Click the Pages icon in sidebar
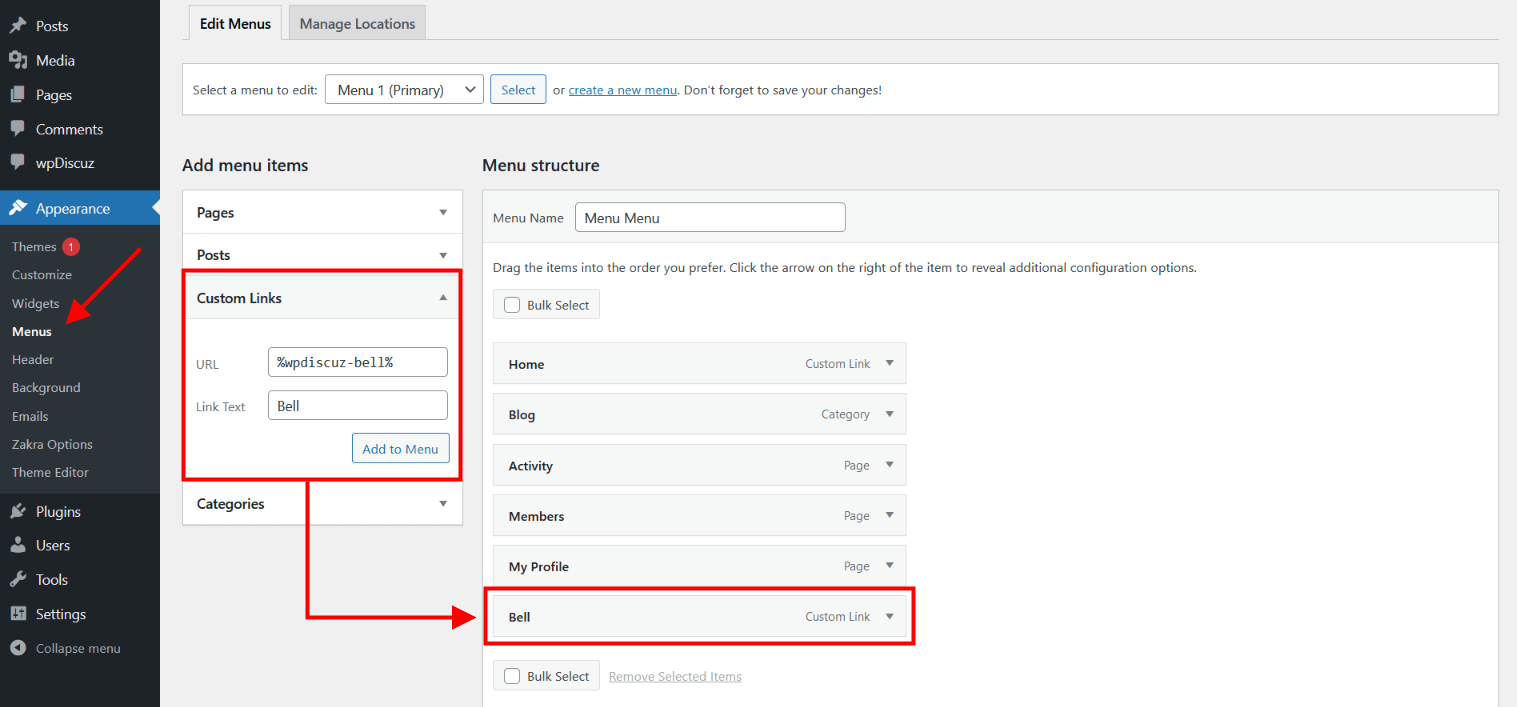 coord(18,95)
